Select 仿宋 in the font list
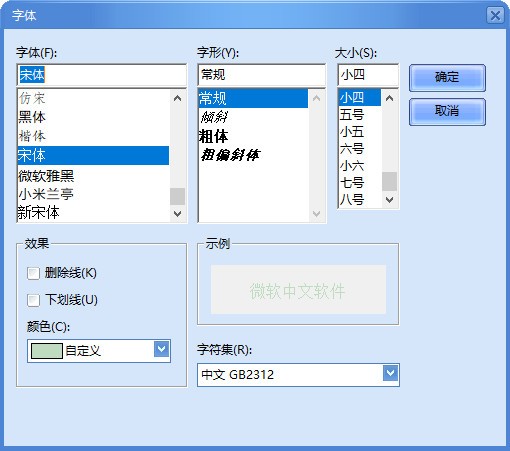This screenshot has height=451, width=510. click(x=93, y=98)
